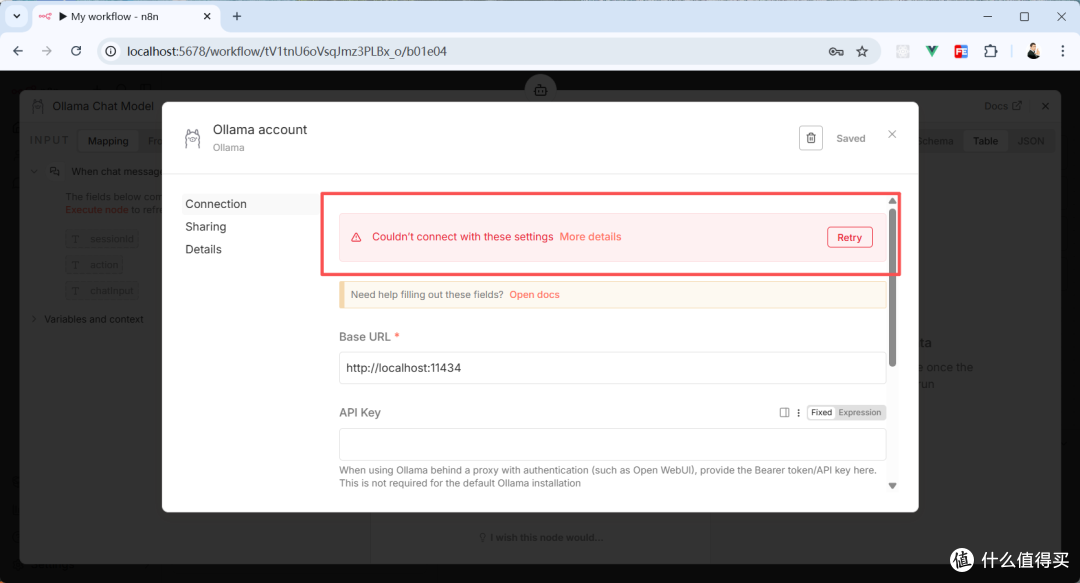Open the tab search dropdown arrow
Viewport: 1080px width, 583px height.
click(17, 16)
